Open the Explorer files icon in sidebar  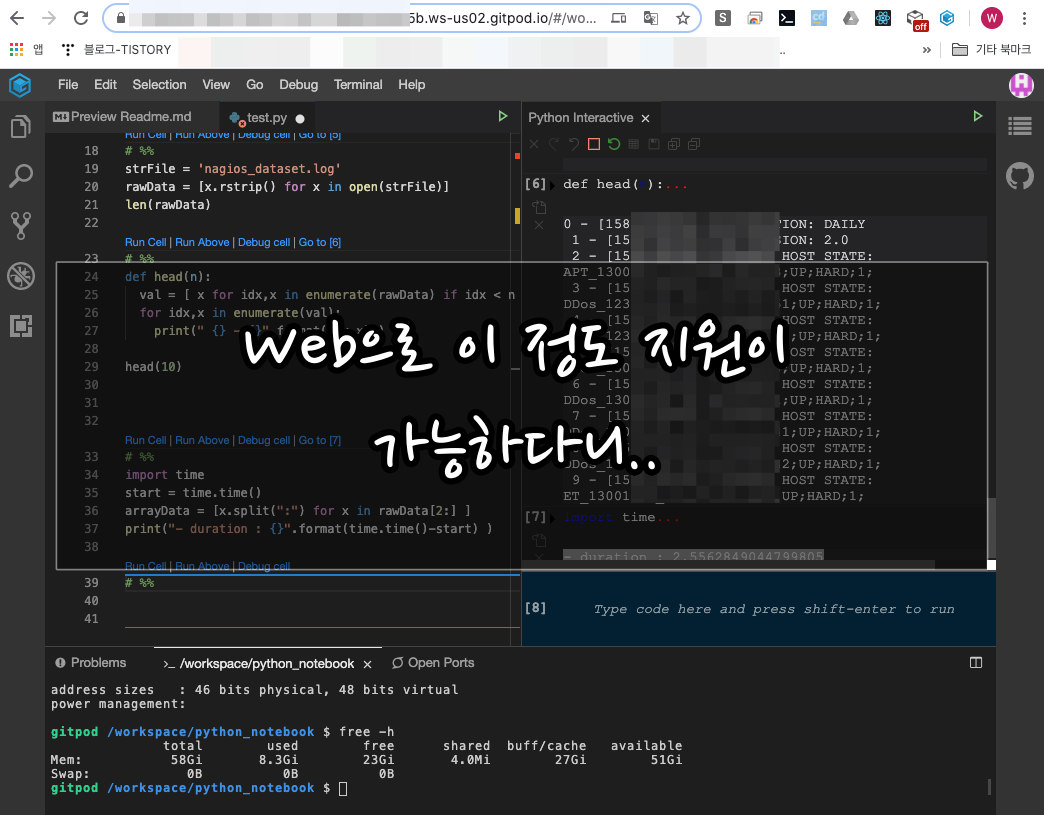(x=21, y=127)
